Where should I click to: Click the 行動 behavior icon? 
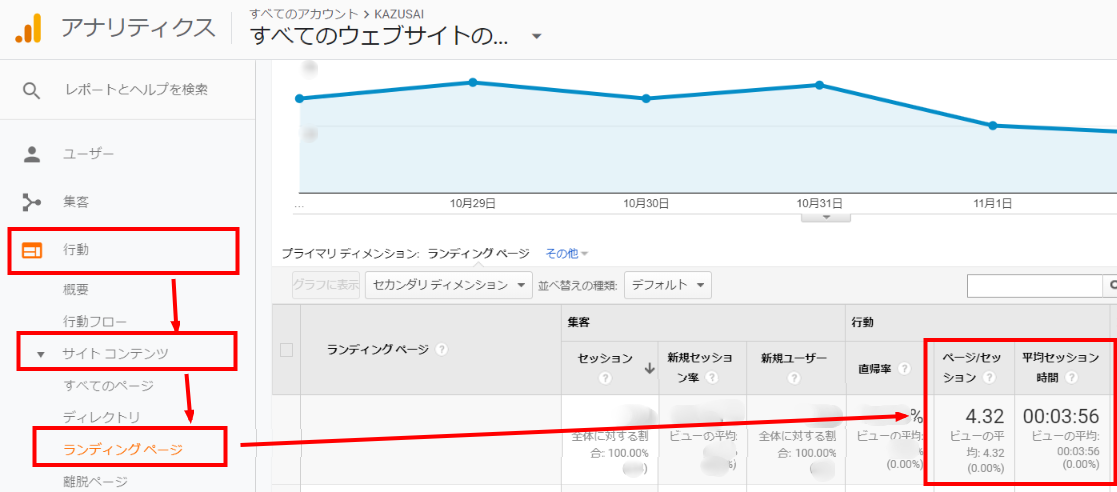point(32,250)
